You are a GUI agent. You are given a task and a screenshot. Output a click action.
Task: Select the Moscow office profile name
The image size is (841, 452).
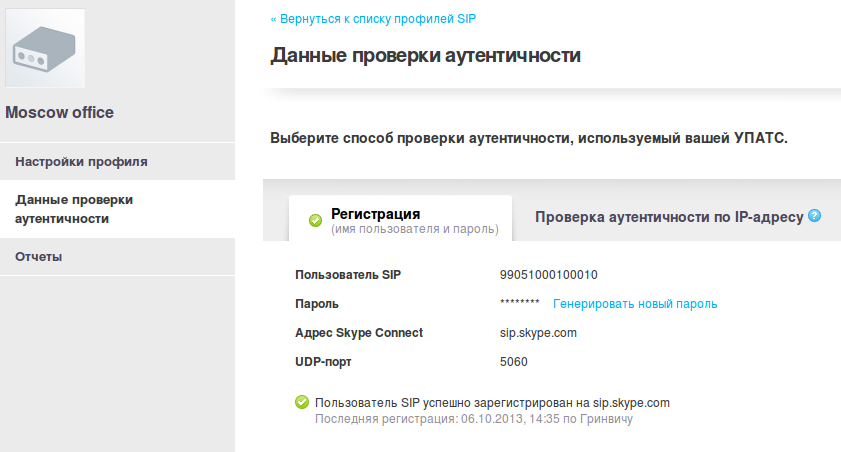tap(59, 113)
